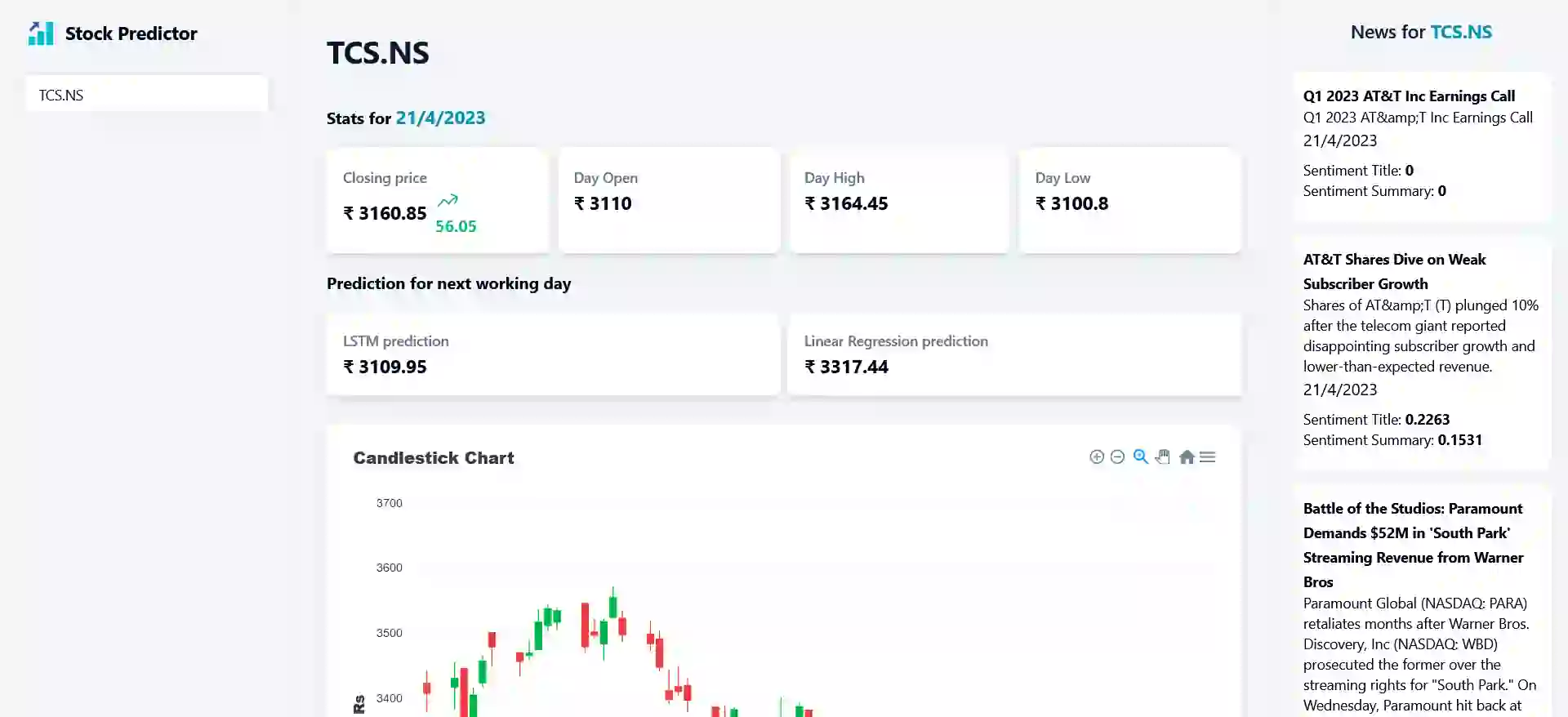This screenshot has width=1568, height=717.
Task: Open the Q1 2023 AT&T Earnings Call article
Action: pyautogui.click(x=1409, y=96)
